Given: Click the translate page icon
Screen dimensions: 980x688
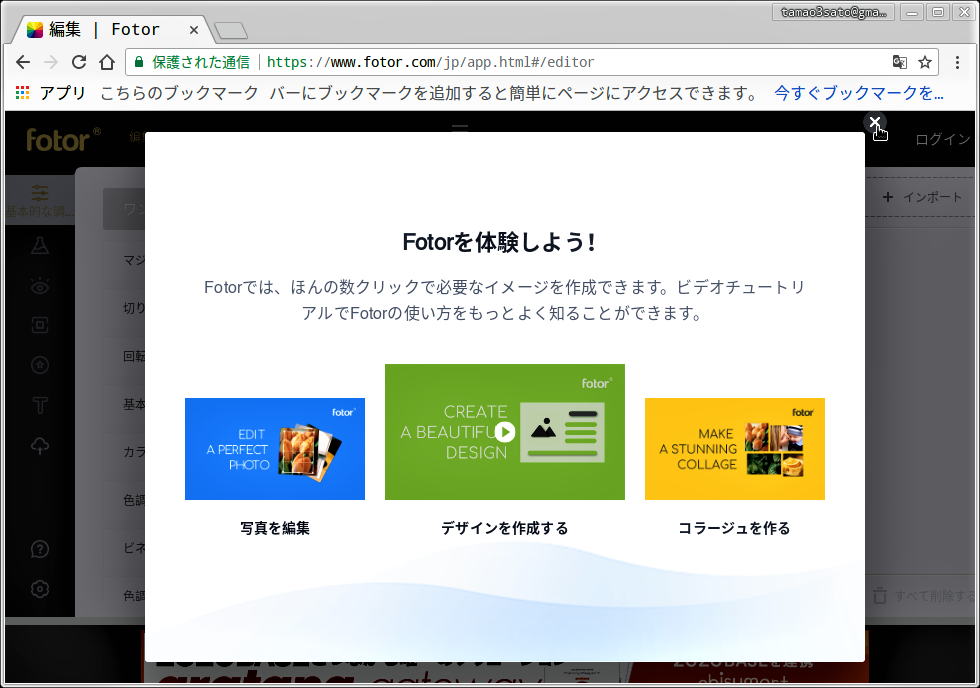Looking at the screenshot, I should click(x=899, y=62).
